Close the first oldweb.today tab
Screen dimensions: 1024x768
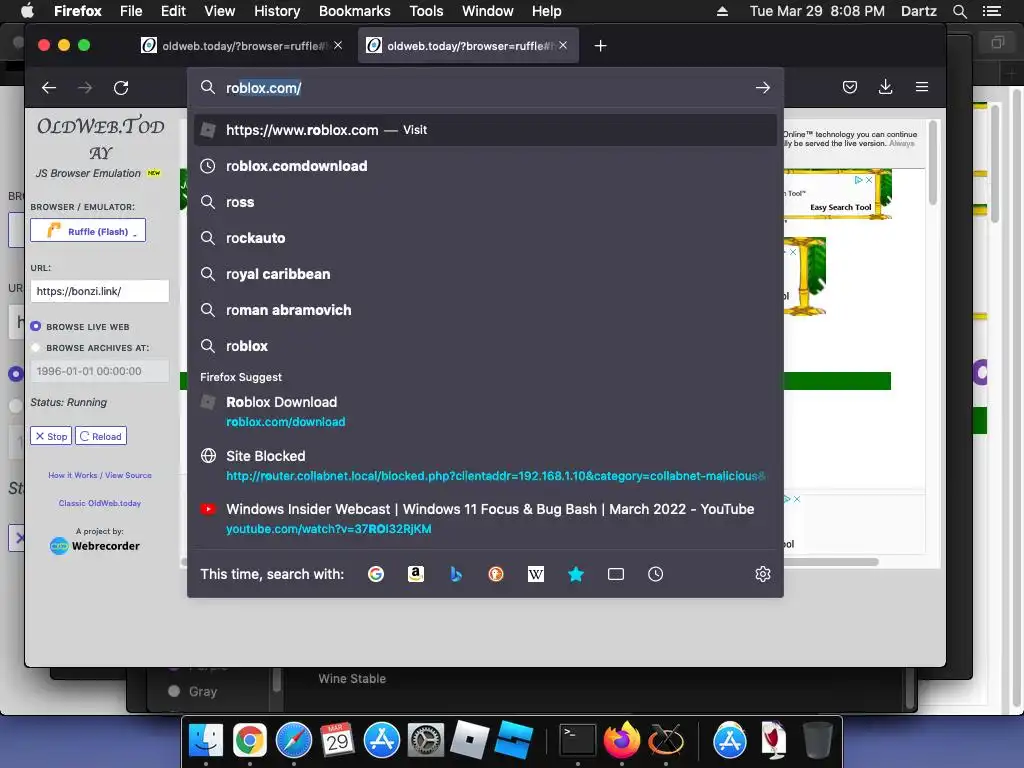click(338, 45)
